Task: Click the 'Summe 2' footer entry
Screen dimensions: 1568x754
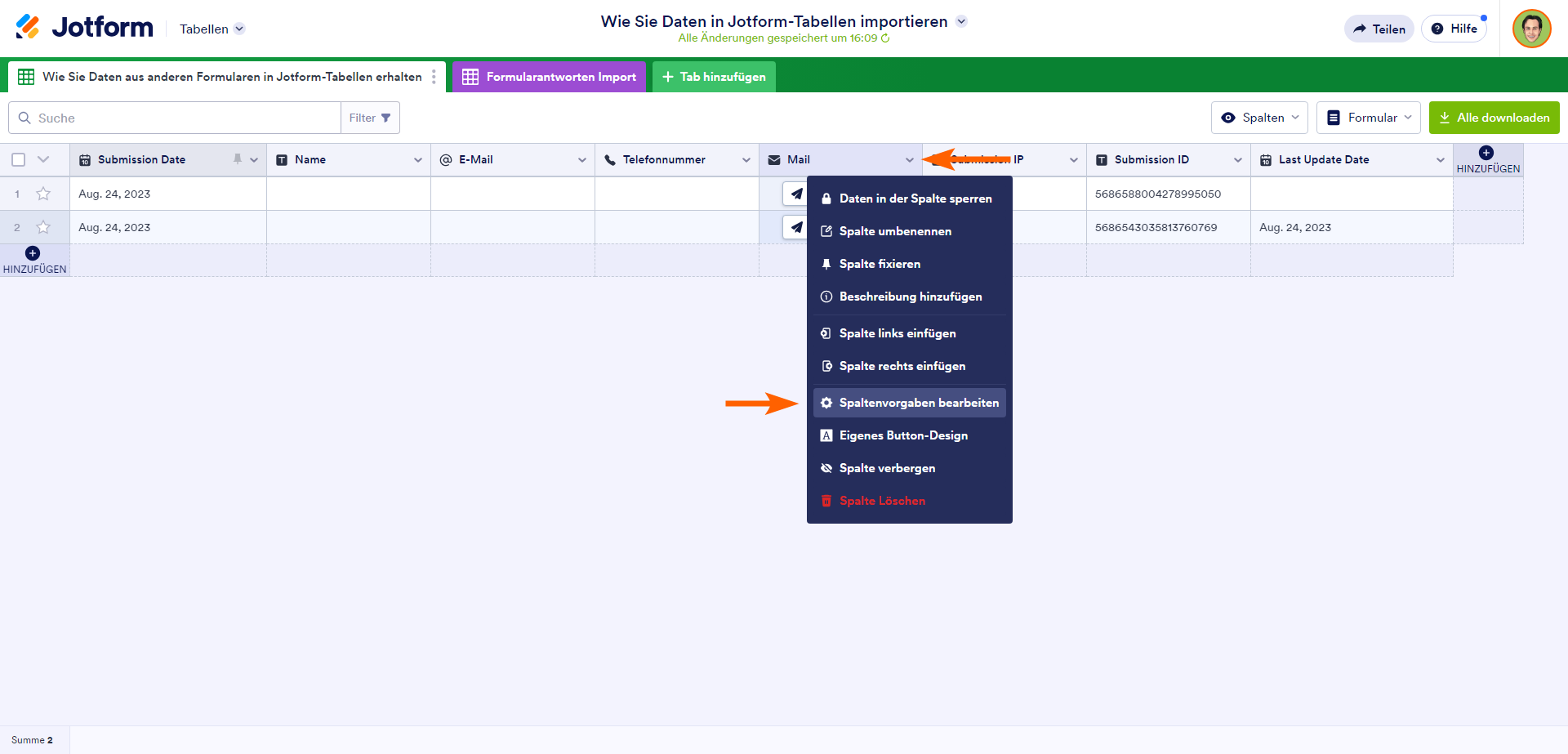Action: pos(33,740)
